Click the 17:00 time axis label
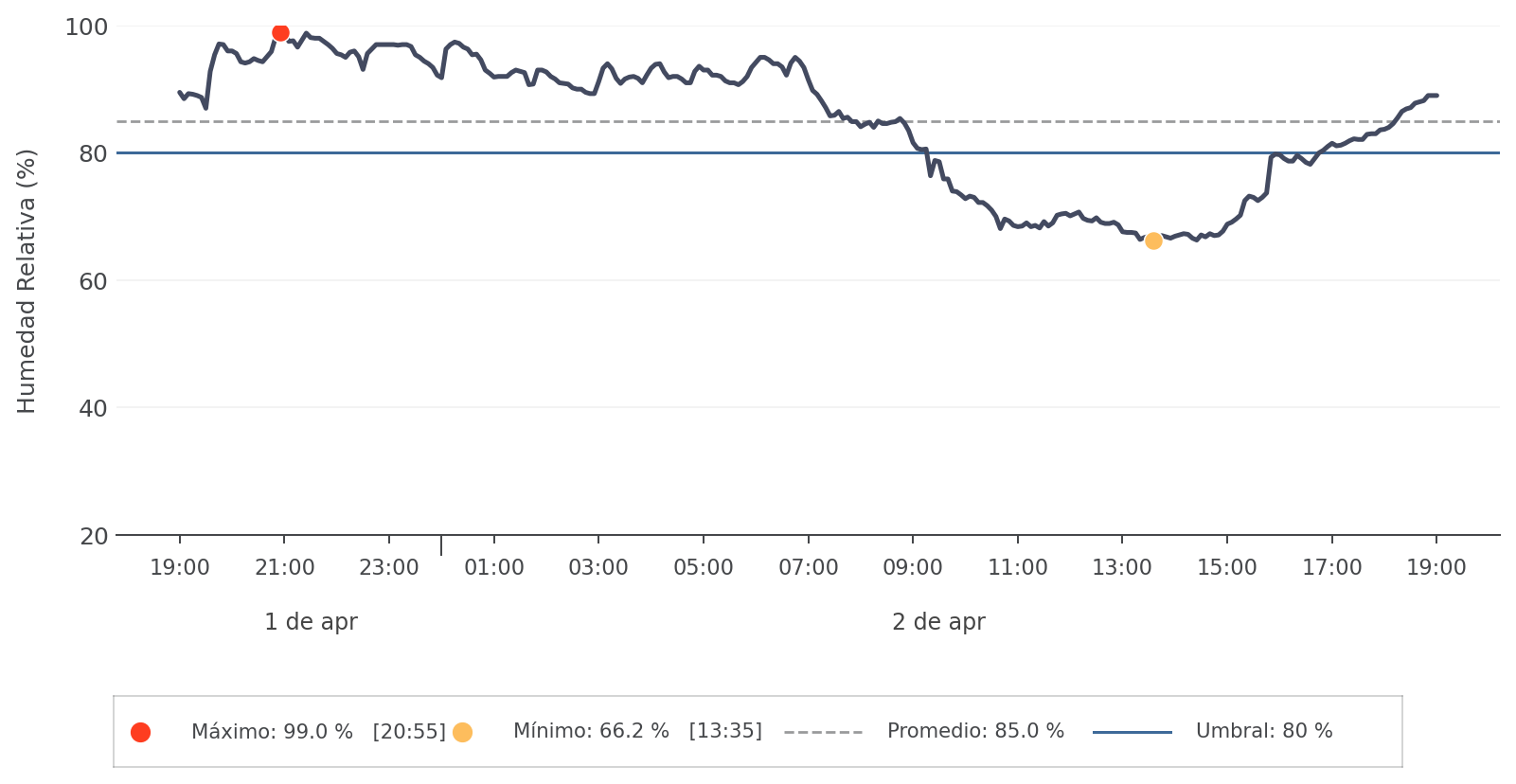 coord(1332,568)
